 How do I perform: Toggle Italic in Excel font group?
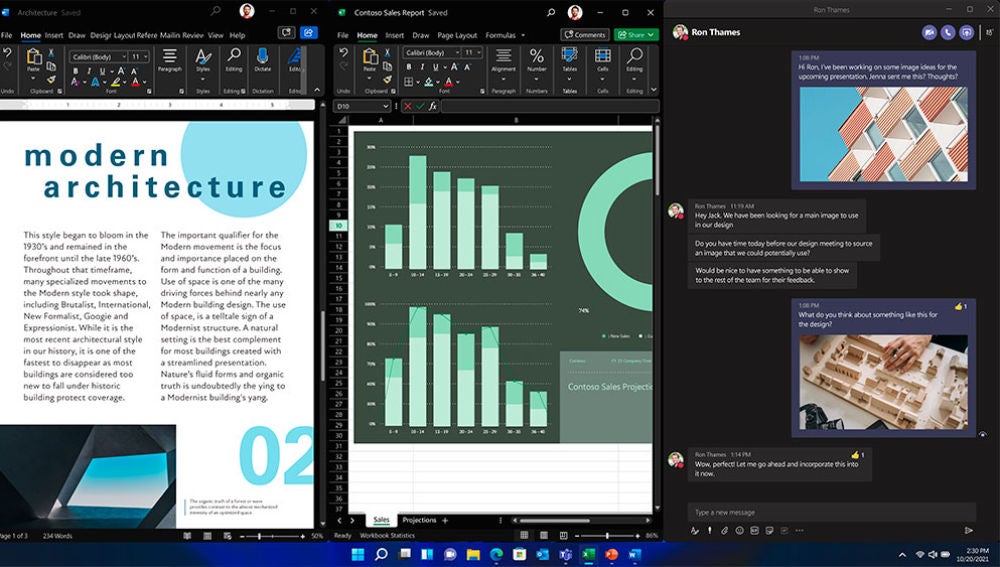pyautogui.click(x=422, y=67)
